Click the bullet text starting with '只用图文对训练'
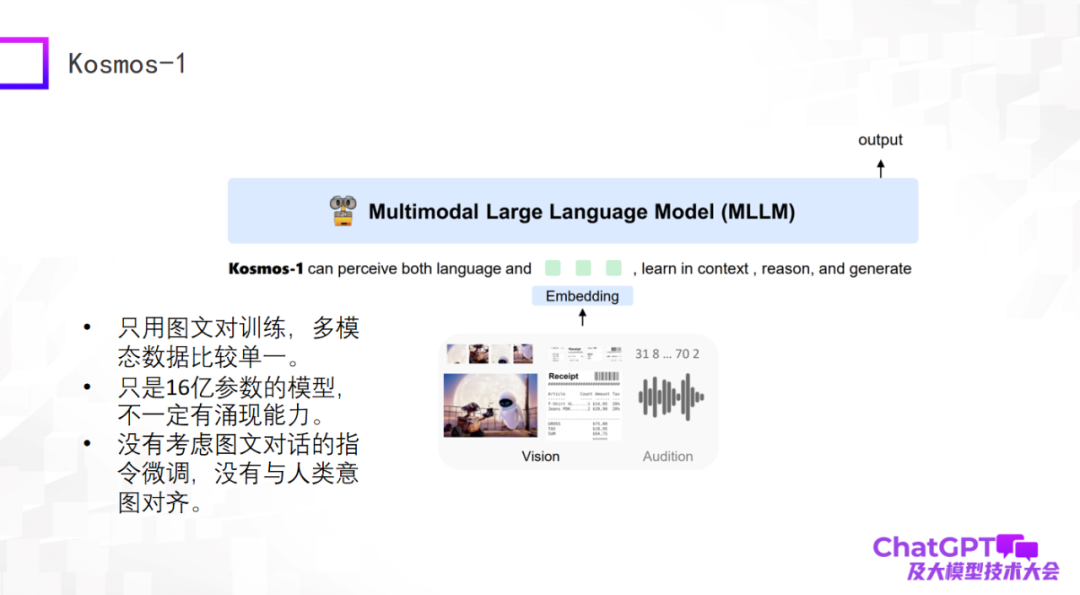 click(238, 342)
